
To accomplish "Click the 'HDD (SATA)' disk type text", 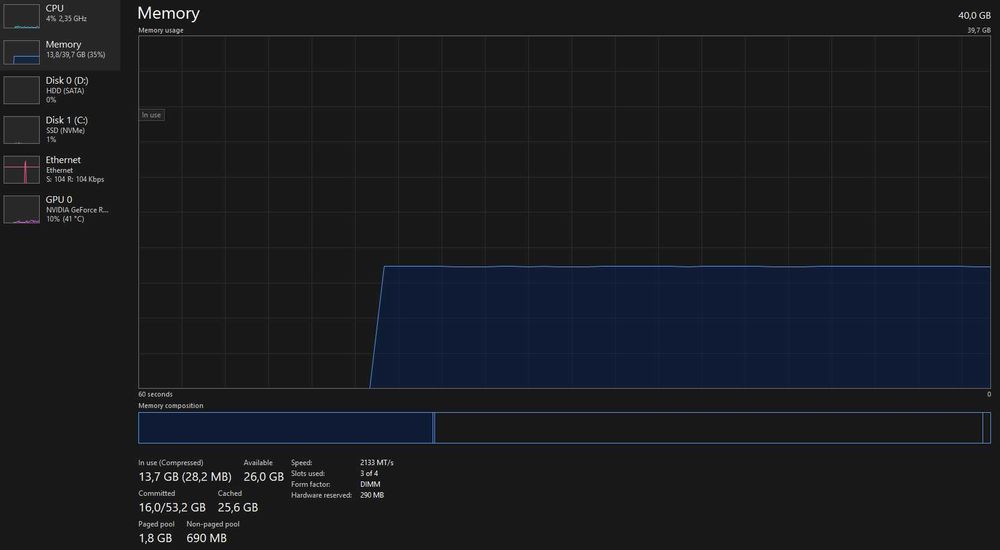I will click(x=65, y=91).
